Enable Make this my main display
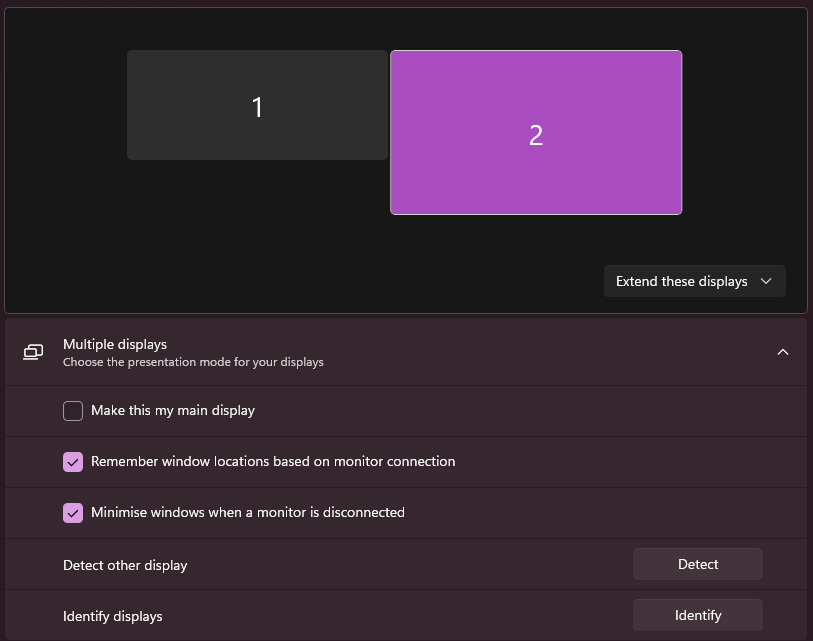813x641 pixels. point(73,411)
